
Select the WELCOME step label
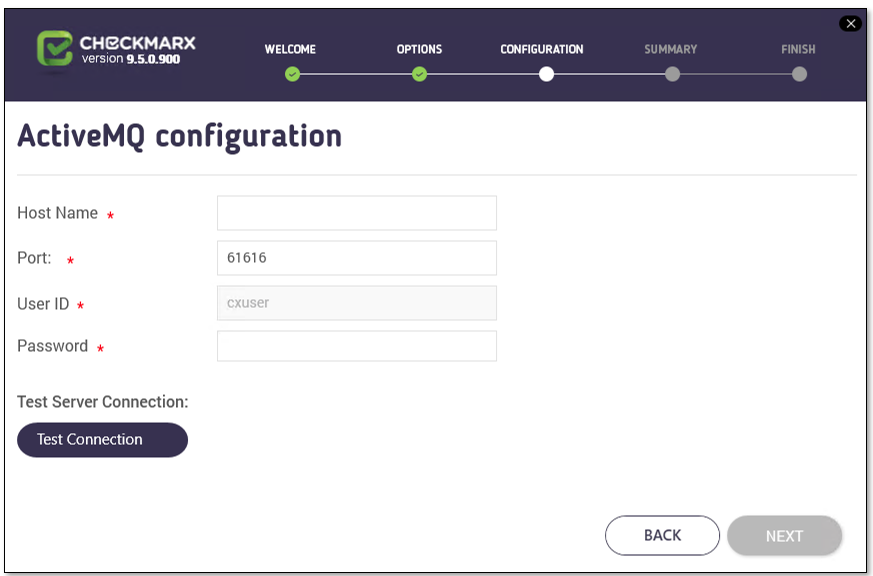[290, 50]
